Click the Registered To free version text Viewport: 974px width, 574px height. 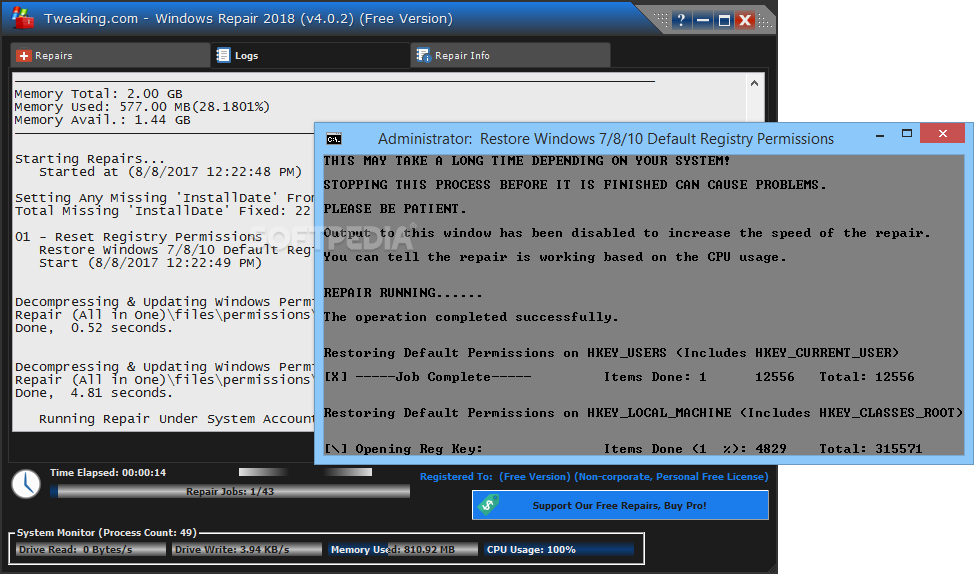click(594, 476)
